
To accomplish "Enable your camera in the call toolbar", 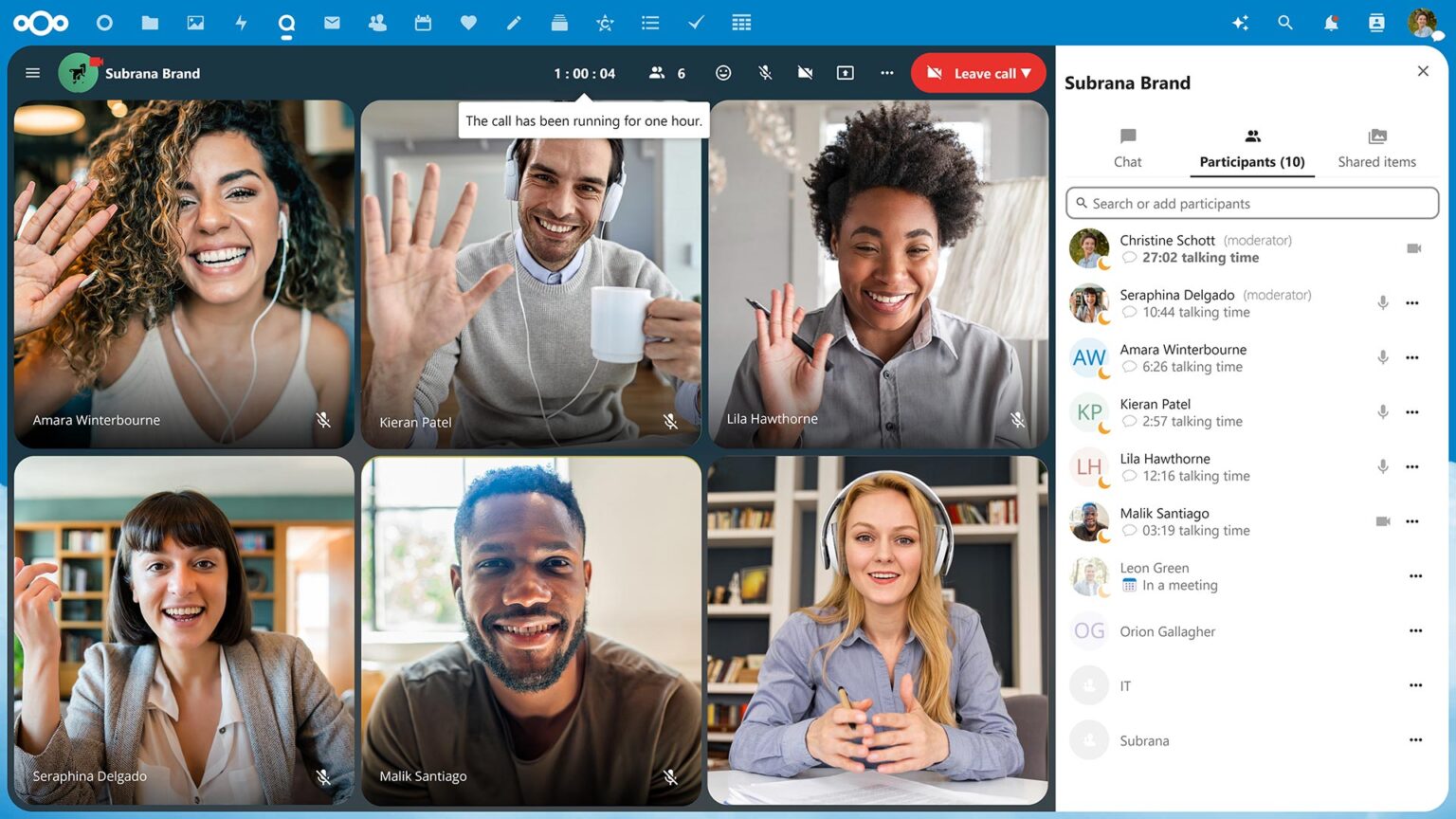I will click(x=805, y=72).
